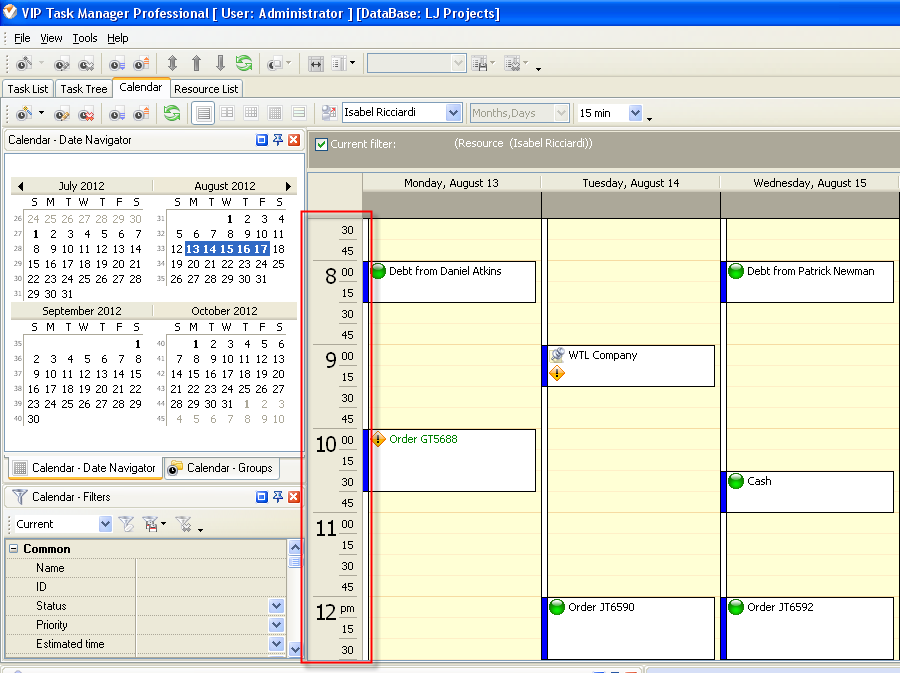Click the delete task icon in calendar toolbar
Viewport: 900px width, 673px height.
point(88,113)
